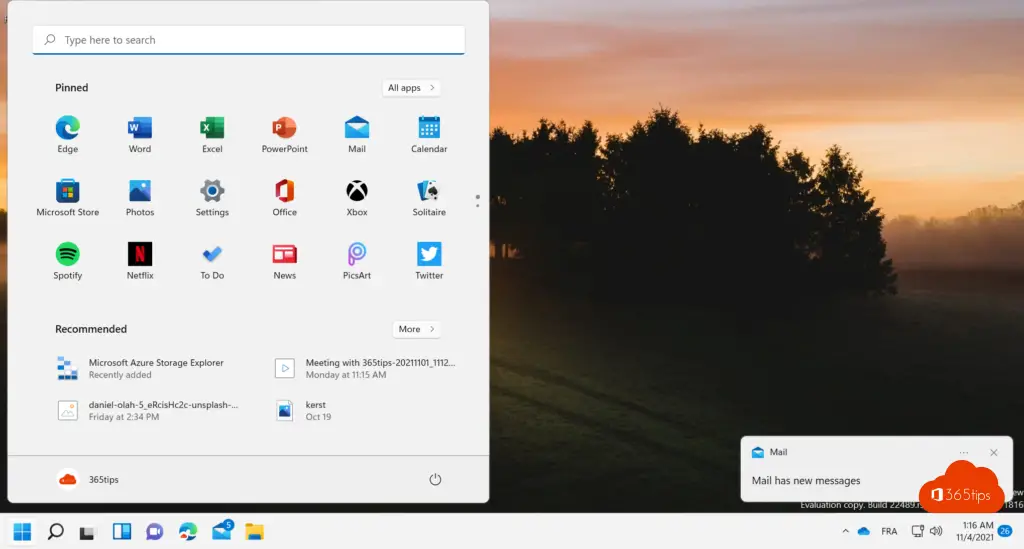
Task: Open Edge from pinned apps
Action: coord(67,134)
